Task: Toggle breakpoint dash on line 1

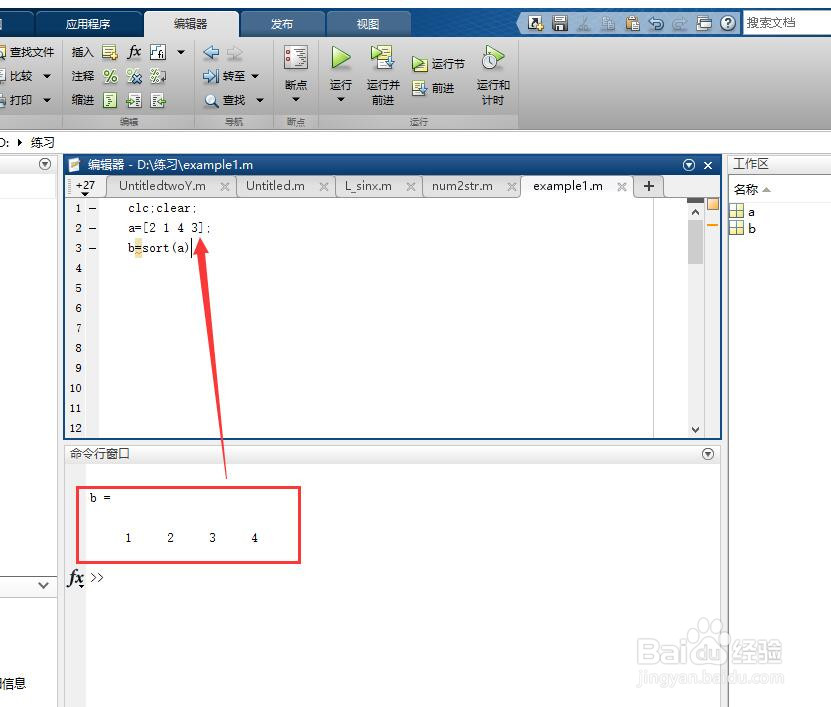Action: click(x=93, y=209)
